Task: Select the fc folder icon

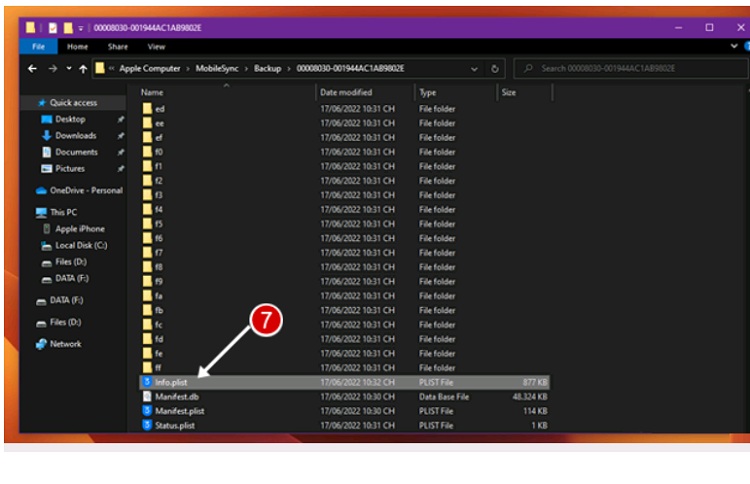Action: 147,324
